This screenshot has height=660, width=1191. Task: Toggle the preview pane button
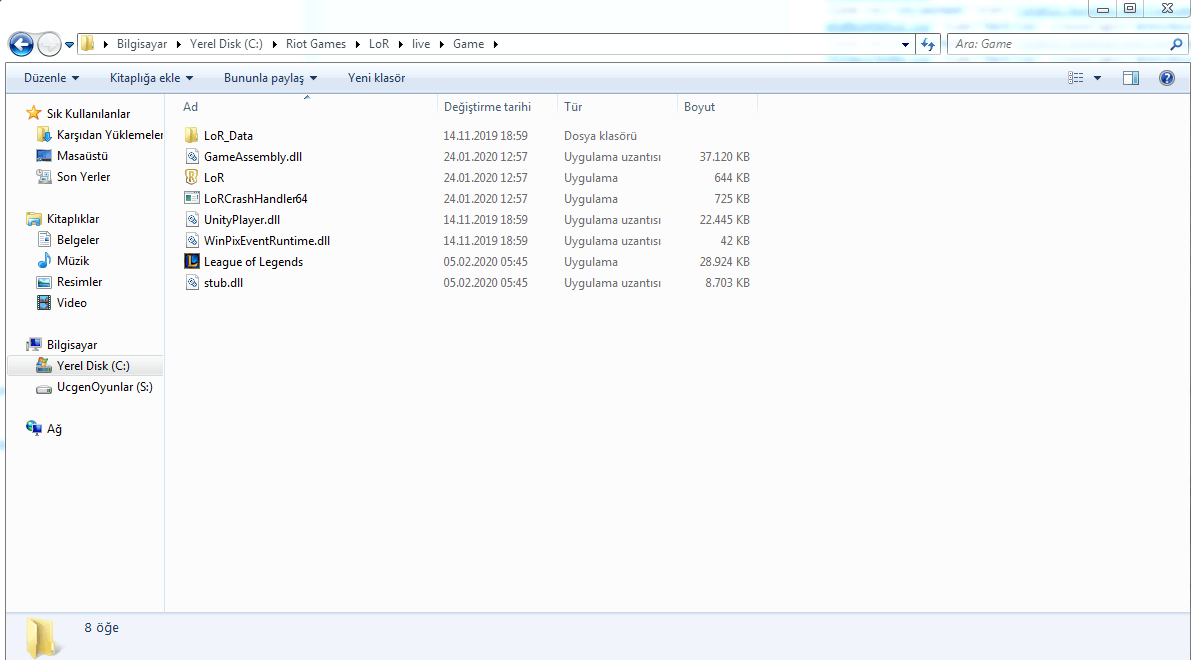1131,77
